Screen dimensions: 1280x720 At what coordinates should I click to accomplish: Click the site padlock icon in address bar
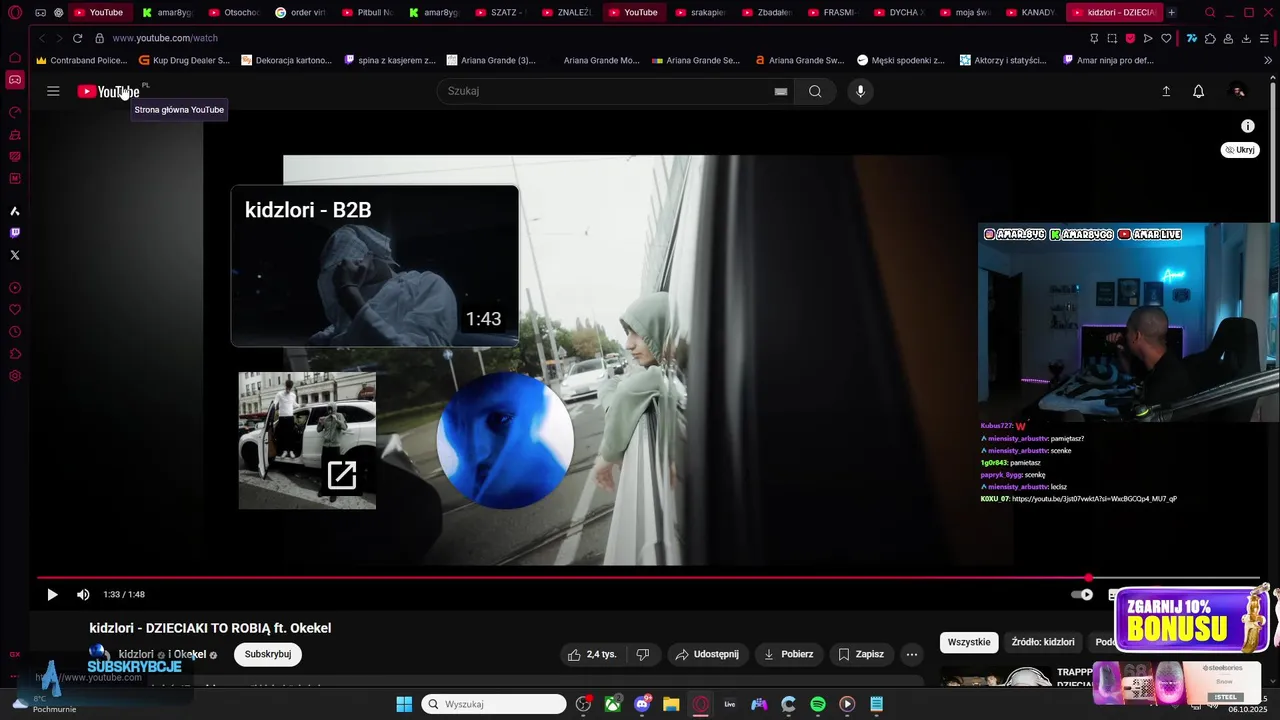coord(99,38)
